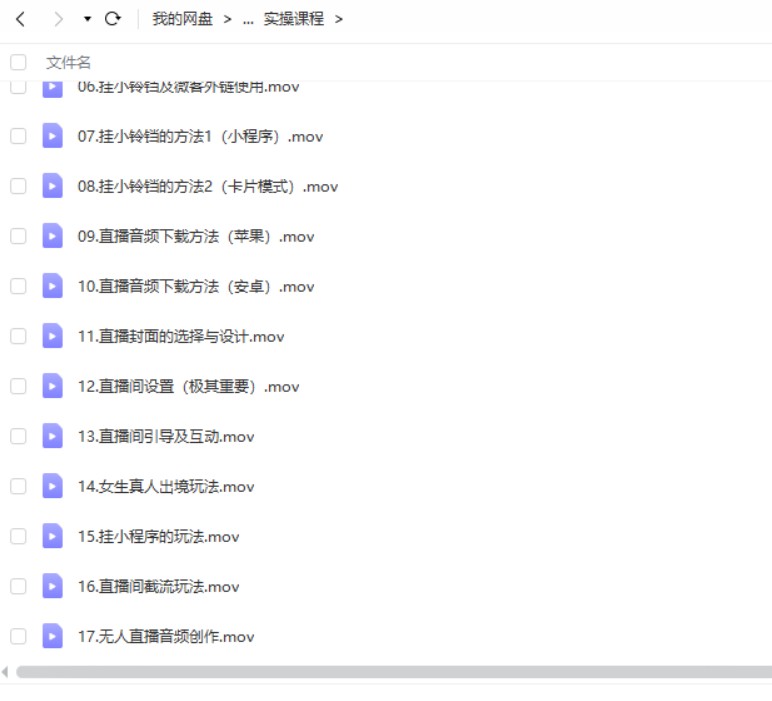Select file 13.直播间引导及互动.mov
This screenshot has height=701, width=772.
tap(166, 437)
